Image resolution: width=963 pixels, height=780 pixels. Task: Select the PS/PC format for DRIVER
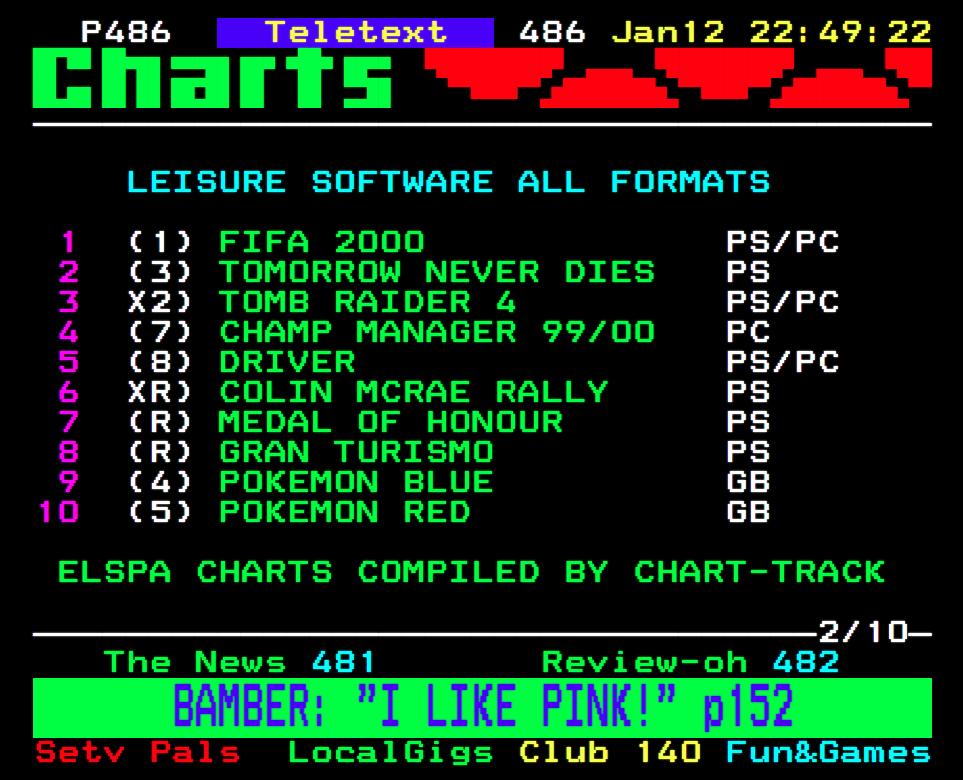pos(782,362)
